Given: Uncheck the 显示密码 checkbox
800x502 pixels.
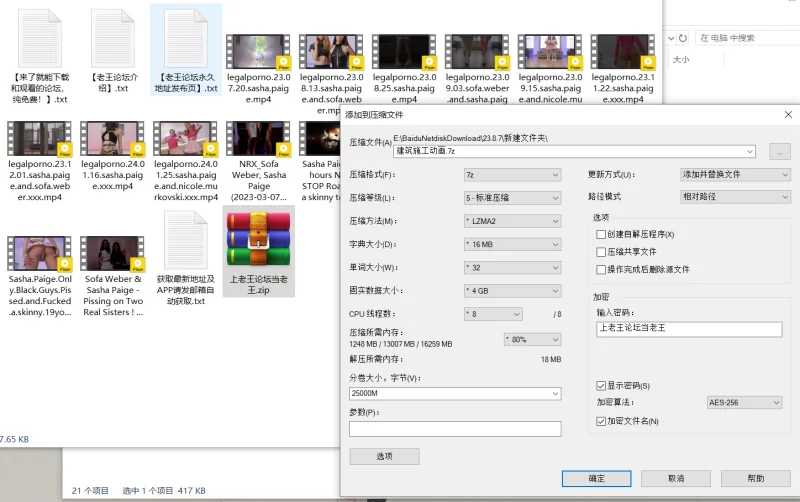Looking at the screenshot, I should click(x=601, y=386).
